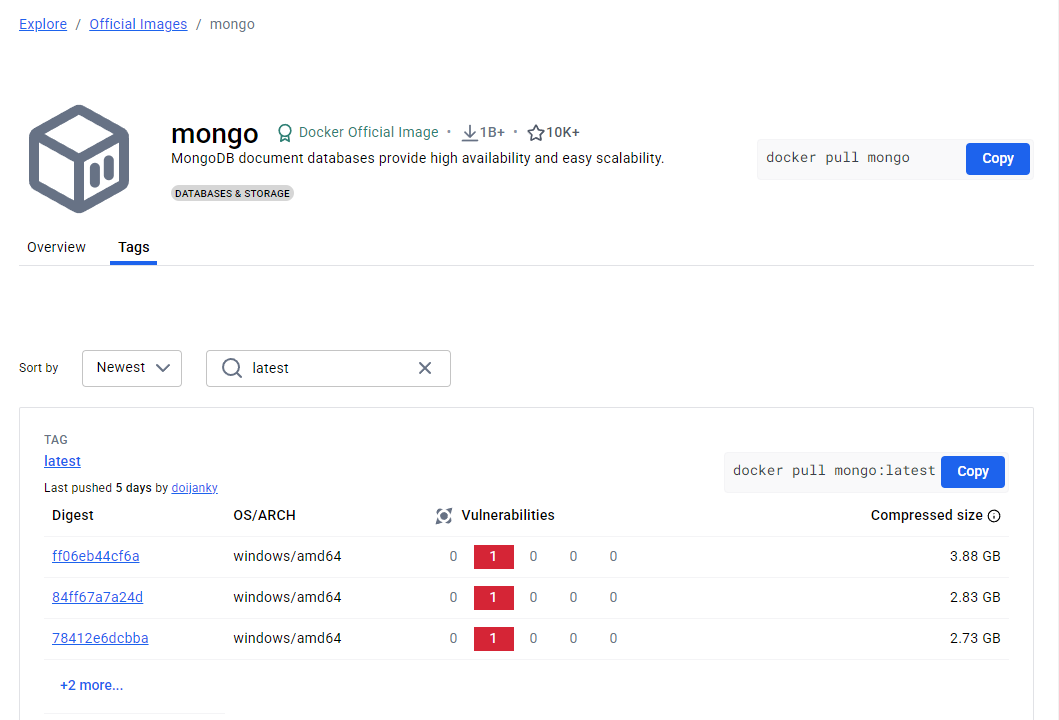Click red vulnerability badge in ff06eb44cf6a row
The height and width of the screenshot is (720, 1059).
pyautogui.click(x=494, y=557)
